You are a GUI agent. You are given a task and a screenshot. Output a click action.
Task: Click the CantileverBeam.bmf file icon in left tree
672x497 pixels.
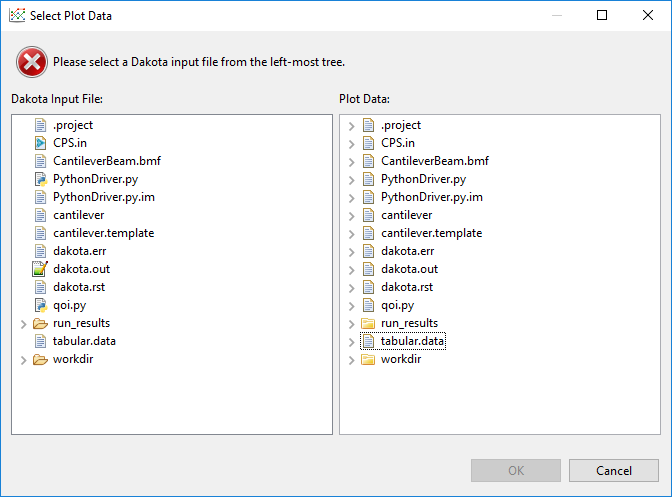click(40, 161)
